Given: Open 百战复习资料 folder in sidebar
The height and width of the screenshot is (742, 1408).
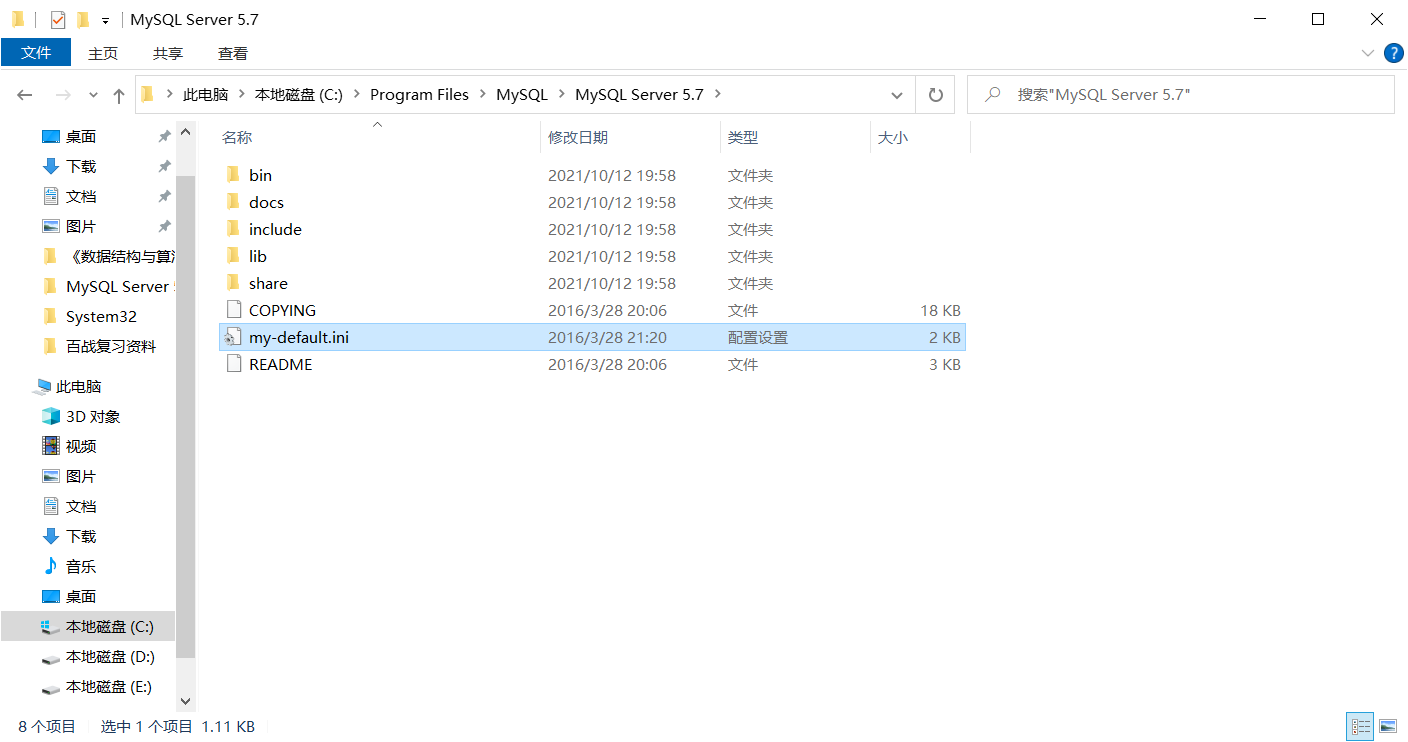Looking at the screenshot, I should 111,347.
